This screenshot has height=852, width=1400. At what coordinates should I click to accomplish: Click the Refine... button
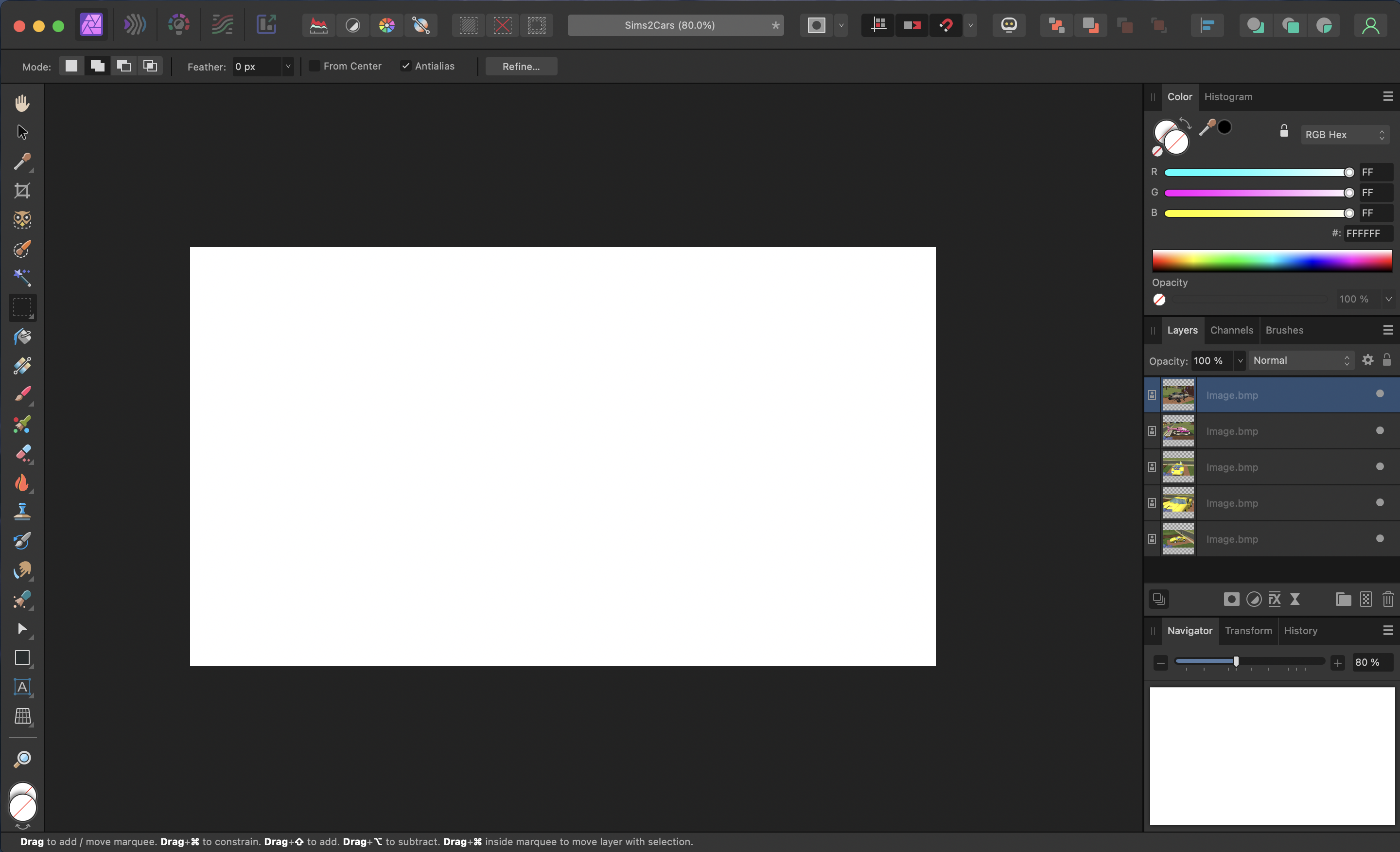[x=521, y=67]
